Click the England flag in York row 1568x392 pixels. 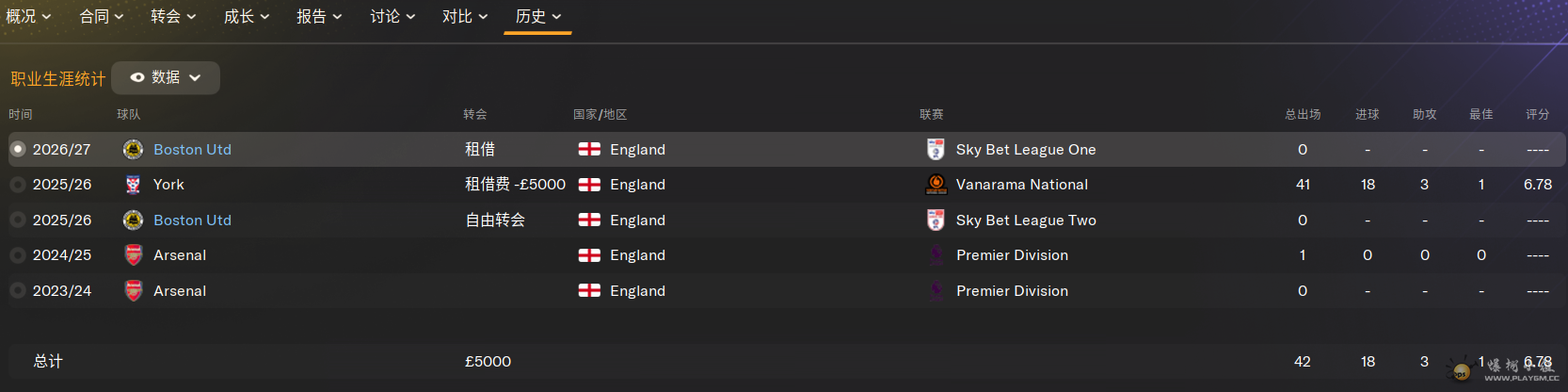coord(589,185)
